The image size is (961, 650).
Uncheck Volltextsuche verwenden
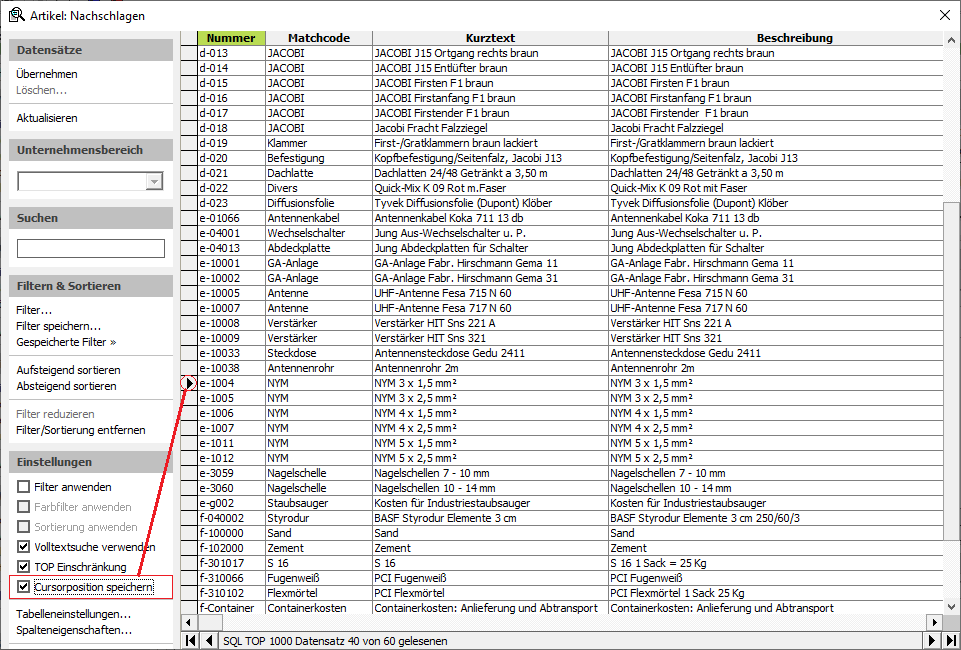(23, 547)
